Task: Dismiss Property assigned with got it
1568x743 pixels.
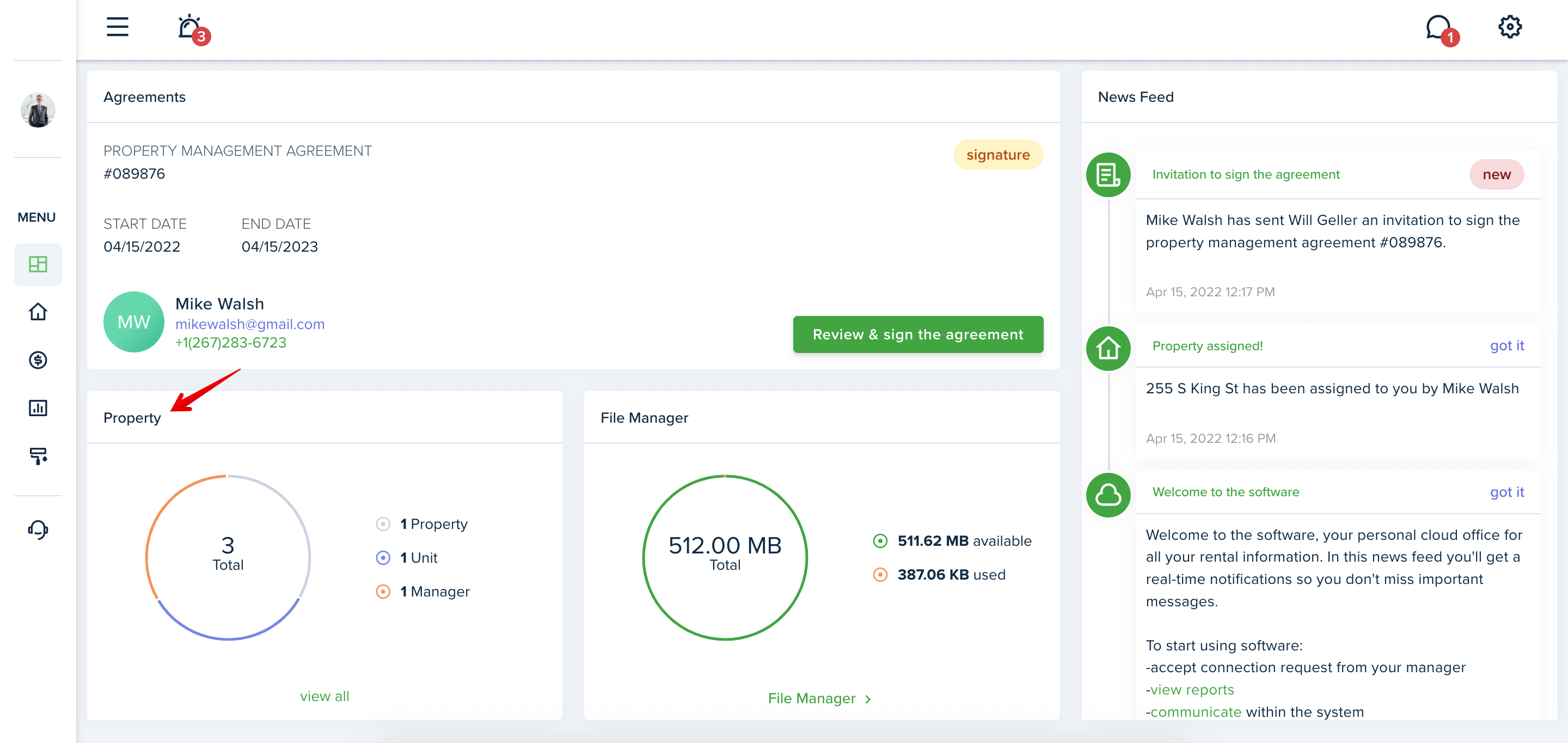Action: (1506, 345)
